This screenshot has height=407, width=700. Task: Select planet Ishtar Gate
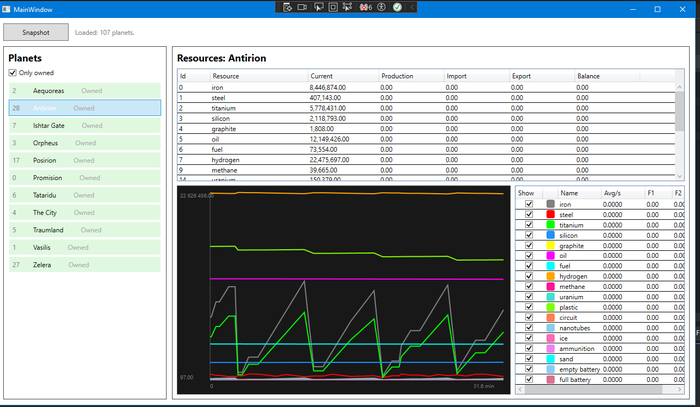click(x=85, y=125)
